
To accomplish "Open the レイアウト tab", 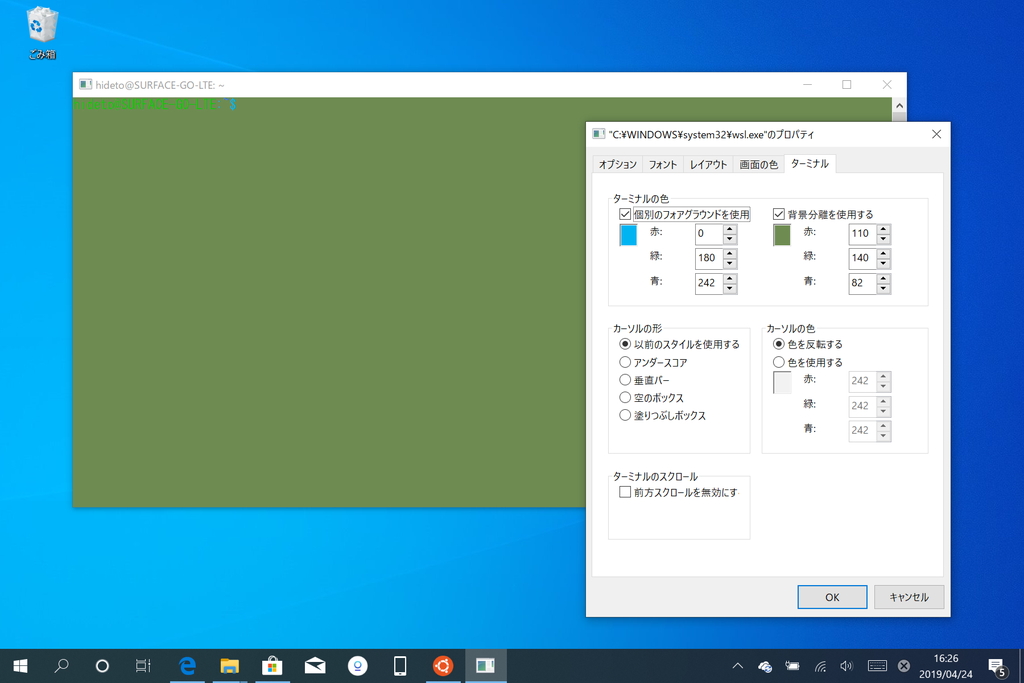I will 708,165.
